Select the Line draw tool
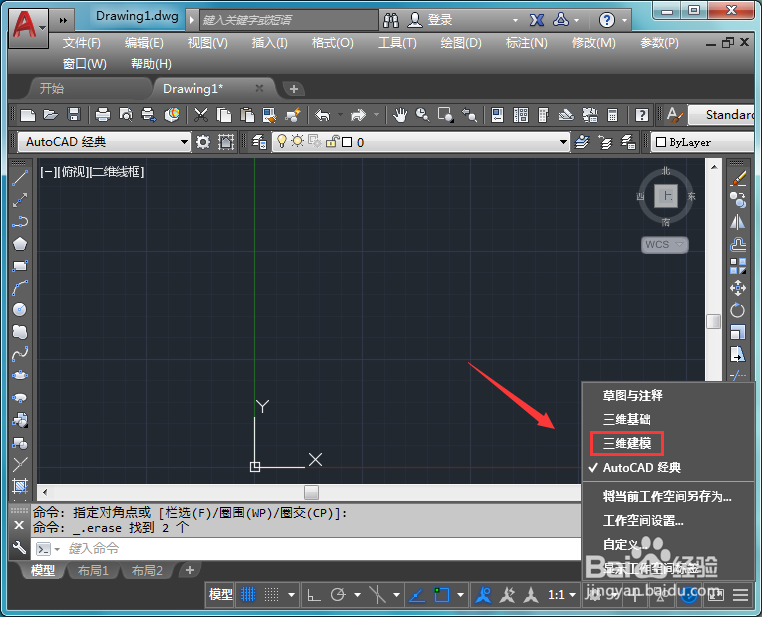 tap(19, 178)
